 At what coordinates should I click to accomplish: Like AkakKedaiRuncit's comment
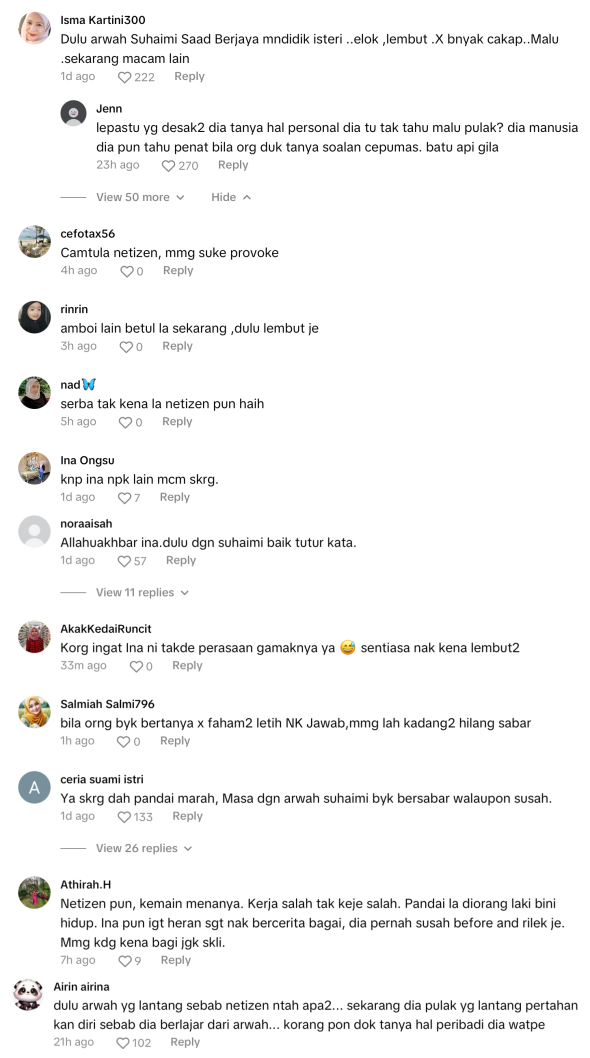136,667
